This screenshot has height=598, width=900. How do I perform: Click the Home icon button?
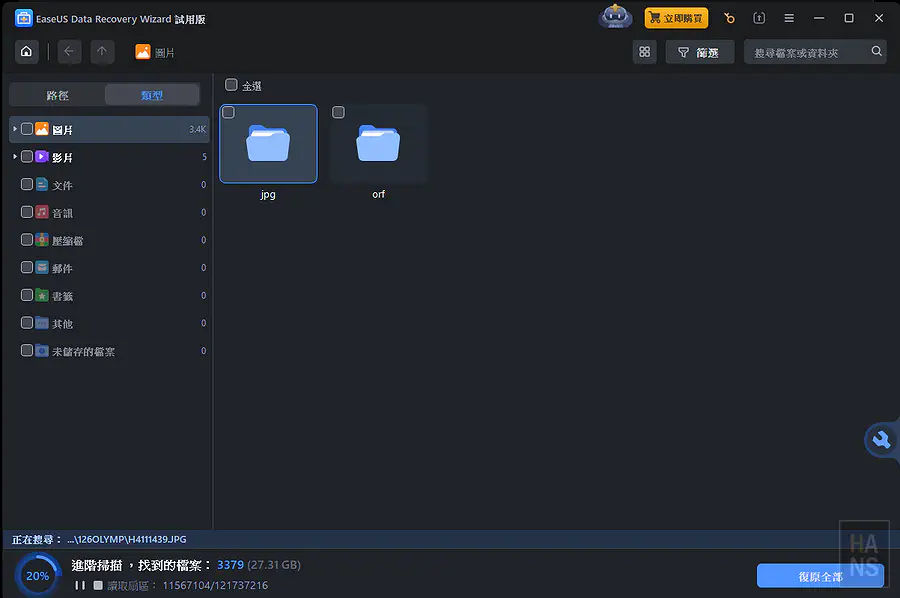click(26, 52)
